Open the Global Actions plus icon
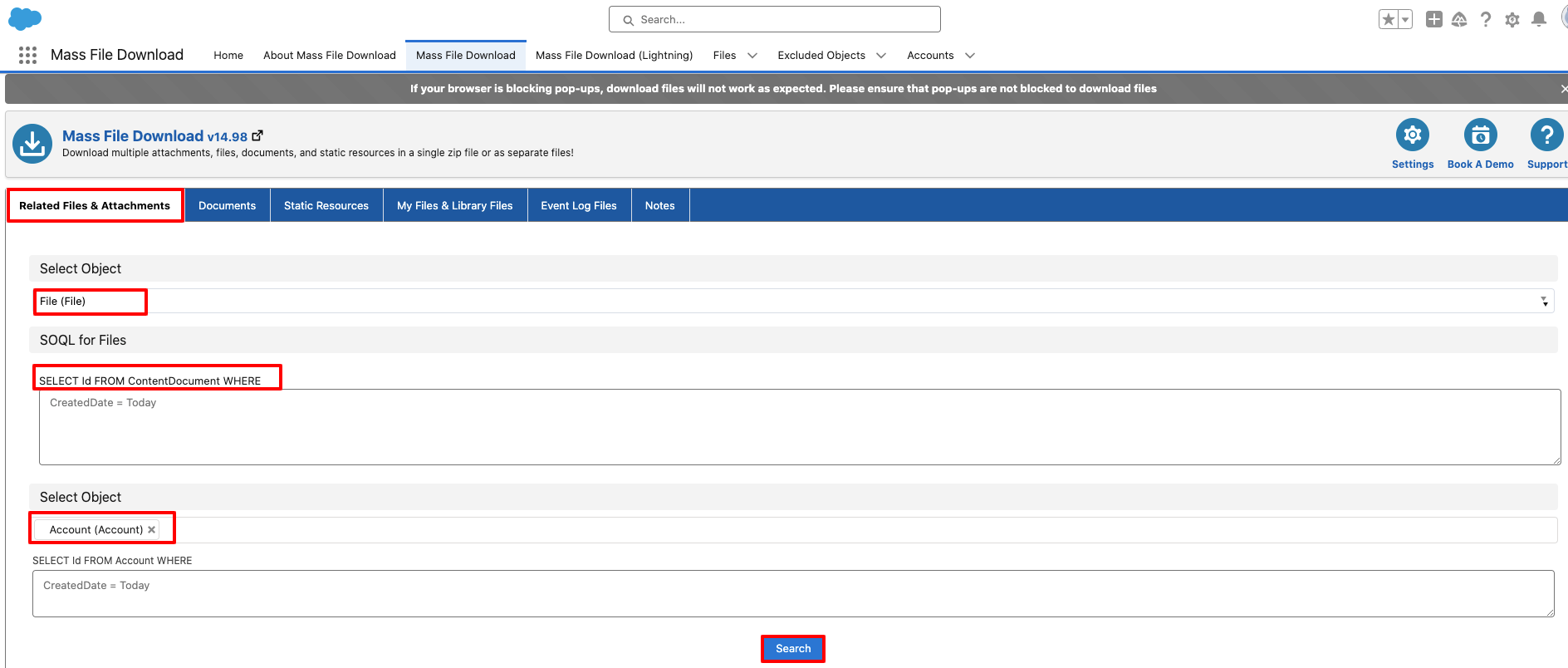The width and height of the screenshot is (1568, 668). [x=1434, y=19]
